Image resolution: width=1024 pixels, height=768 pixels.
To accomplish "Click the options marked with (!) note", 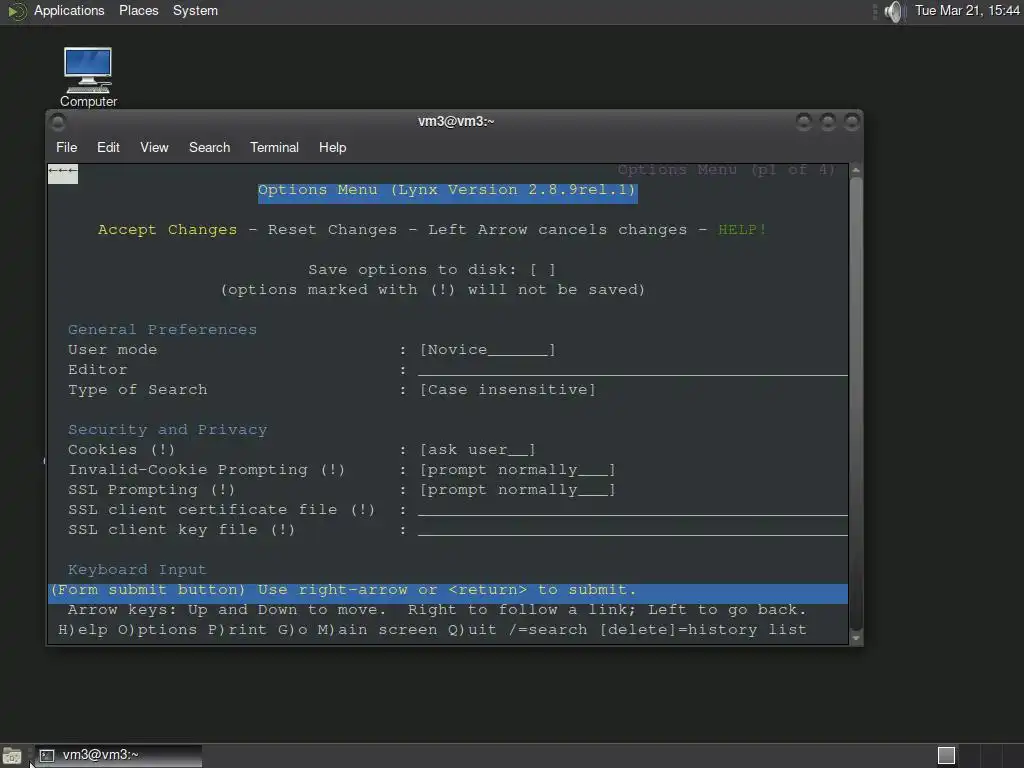I will coord(433,290).
